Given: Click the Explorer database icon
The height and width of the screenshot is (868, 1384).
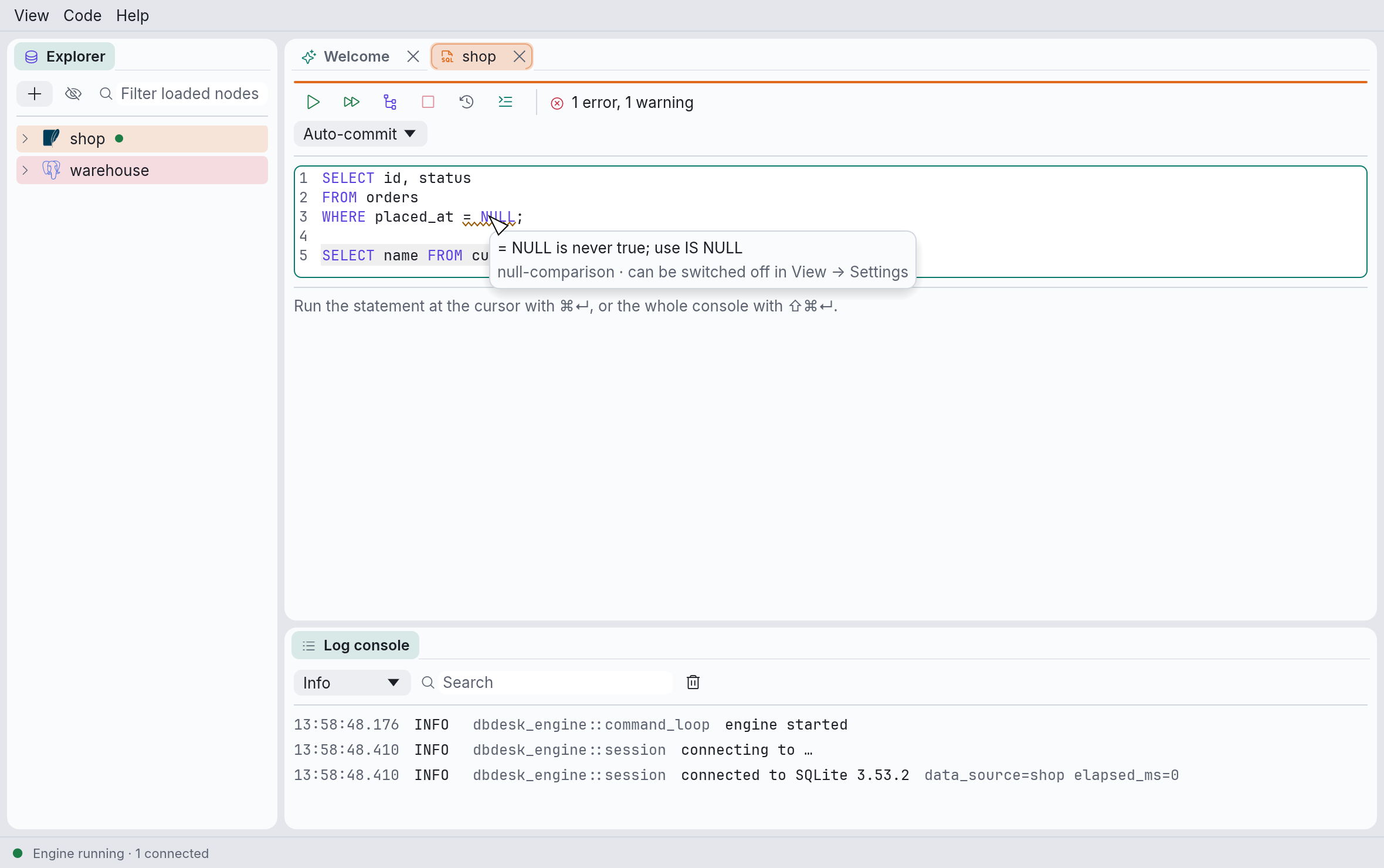Looking at the screenshot, I should pos(32,56).
